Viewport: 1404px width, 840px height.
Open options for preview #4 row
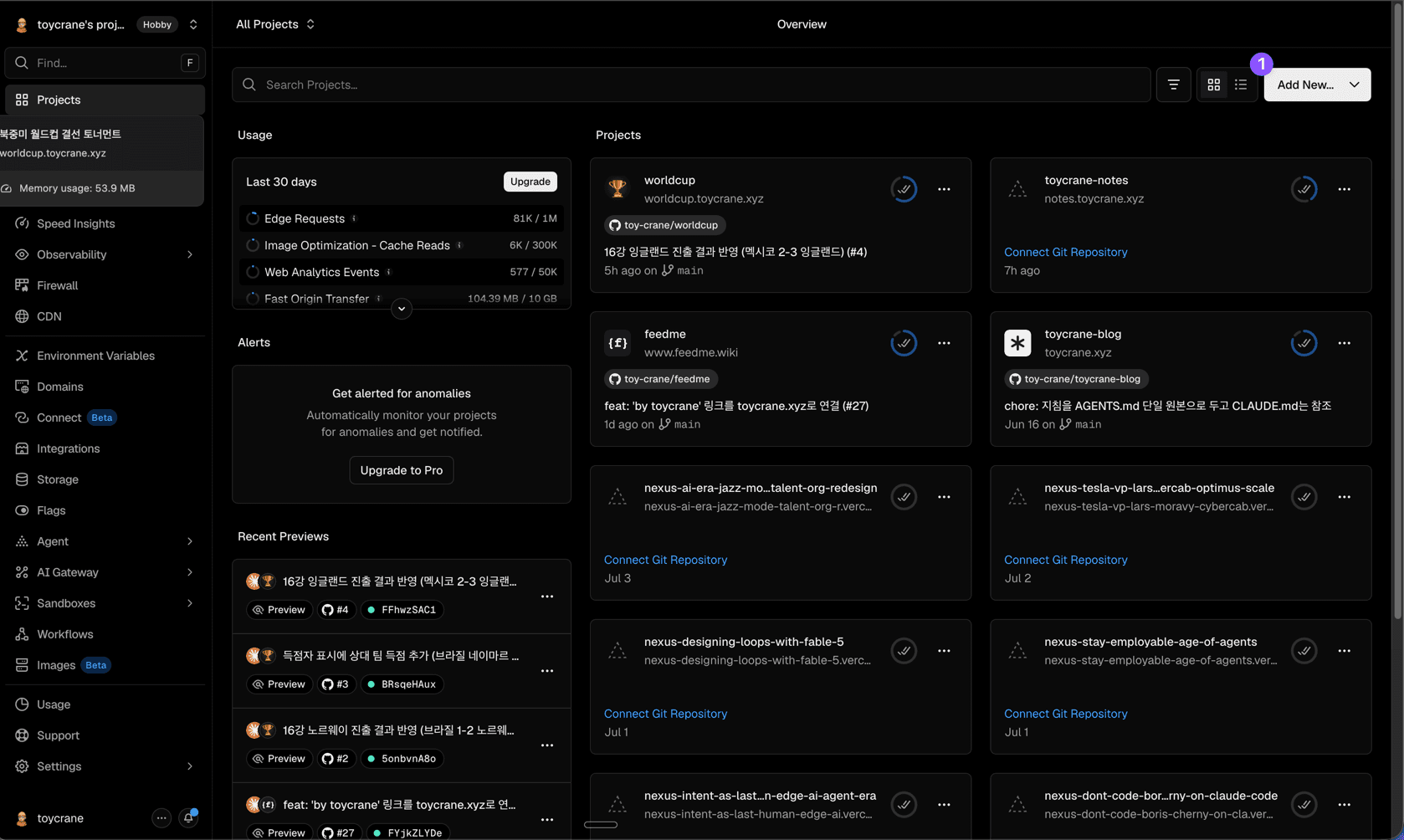tap(547, 597)
